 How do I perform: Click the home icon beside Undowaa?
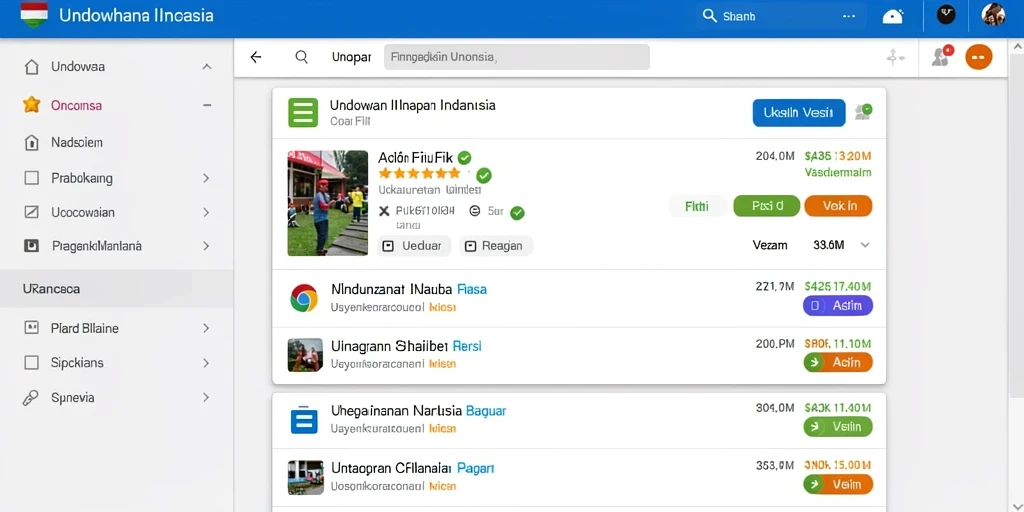click(31, 67)
